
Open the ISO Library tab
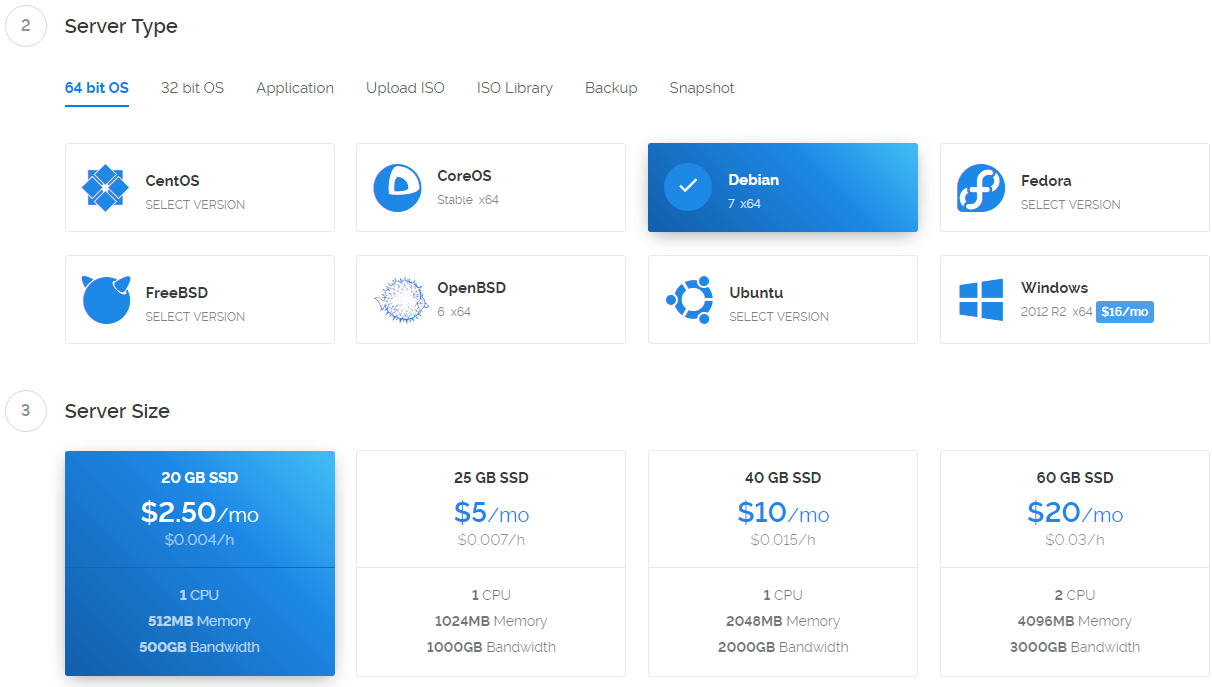(x=514, y=88)
